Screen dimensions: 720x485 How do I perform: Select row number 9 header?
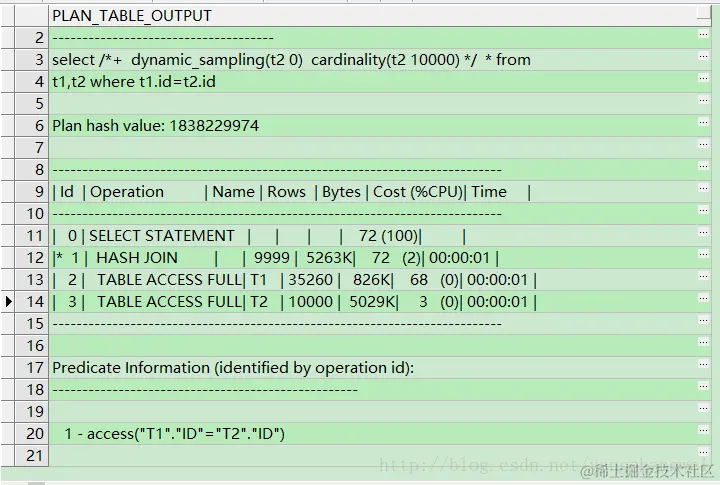point(31,192)
